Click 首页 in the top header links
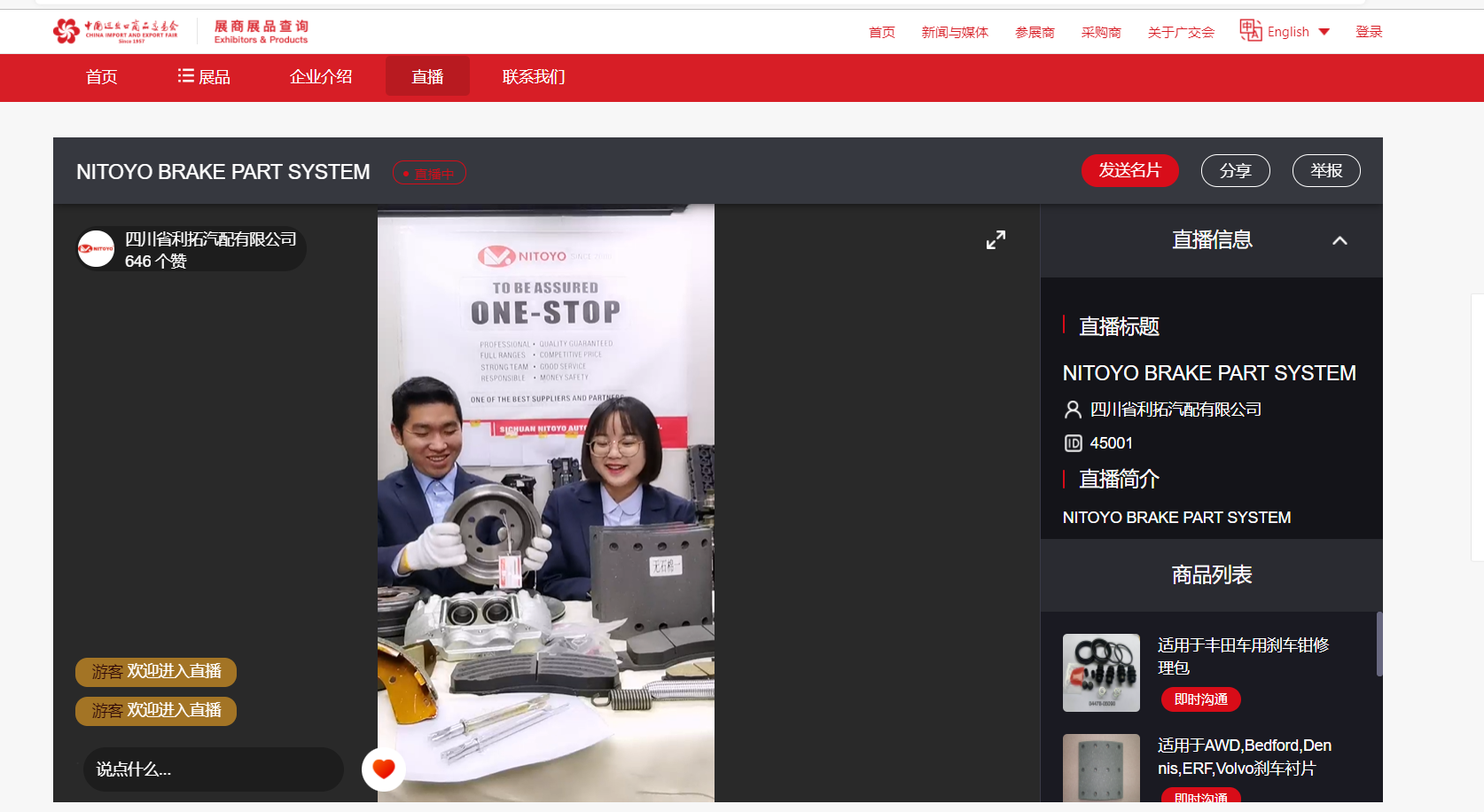 [x=882, y=32]
